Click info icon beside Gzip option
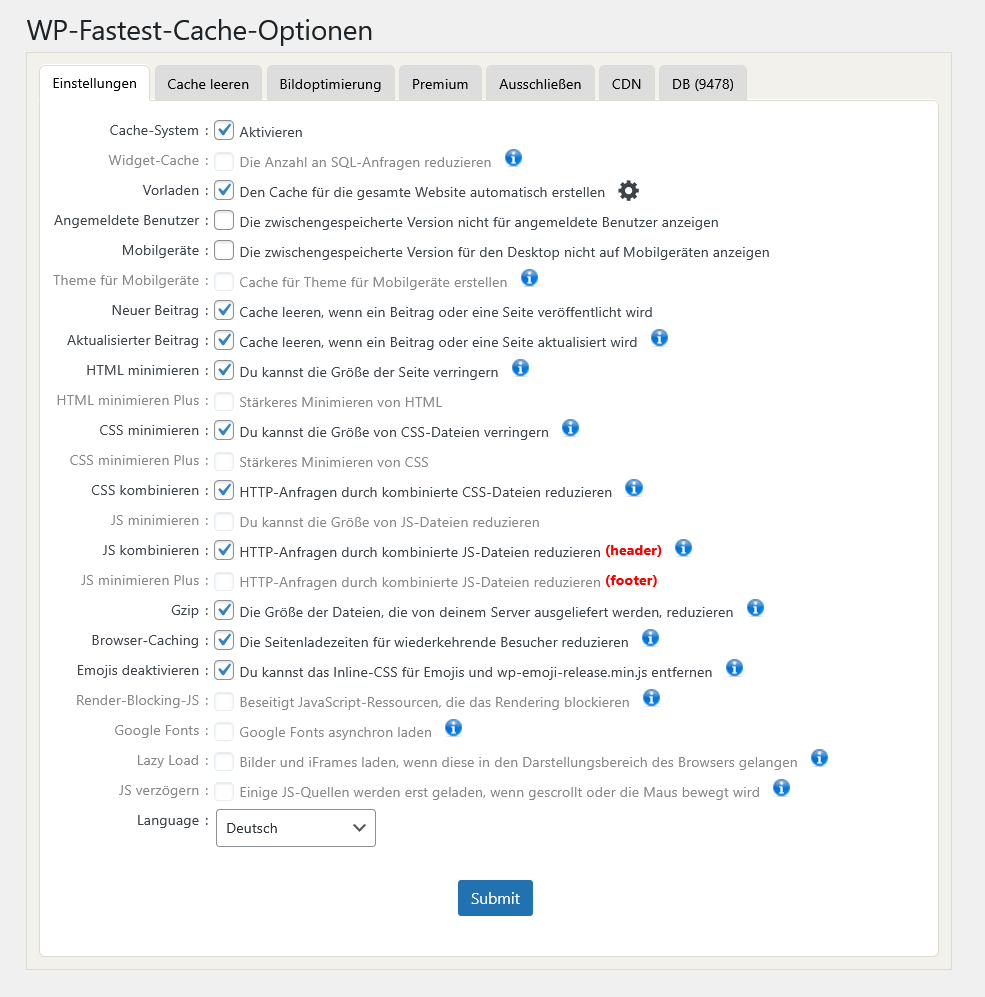This screenshot has width=985, height=997. click(755, 608)
